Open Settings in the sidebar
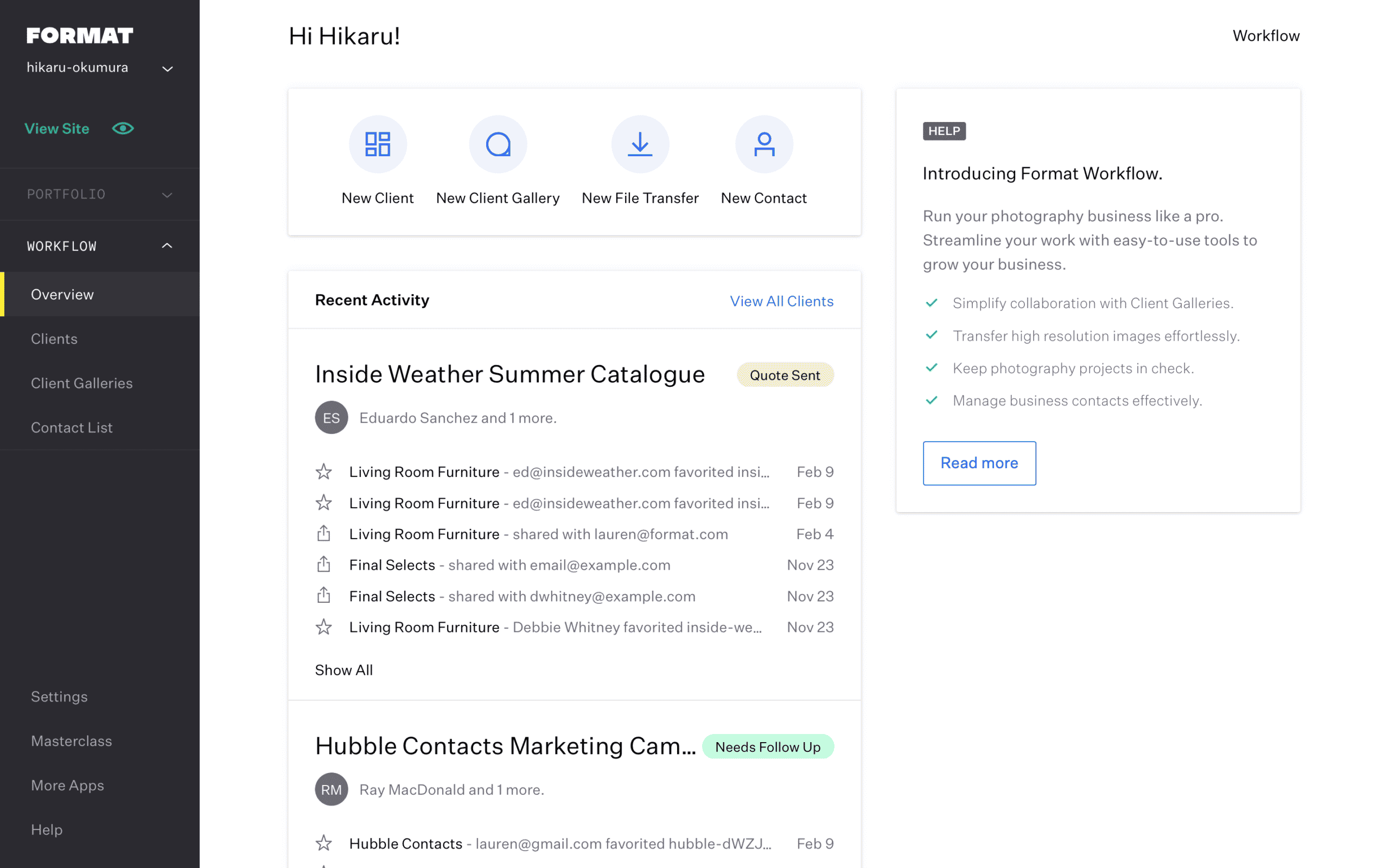 [x=59, y=697]
